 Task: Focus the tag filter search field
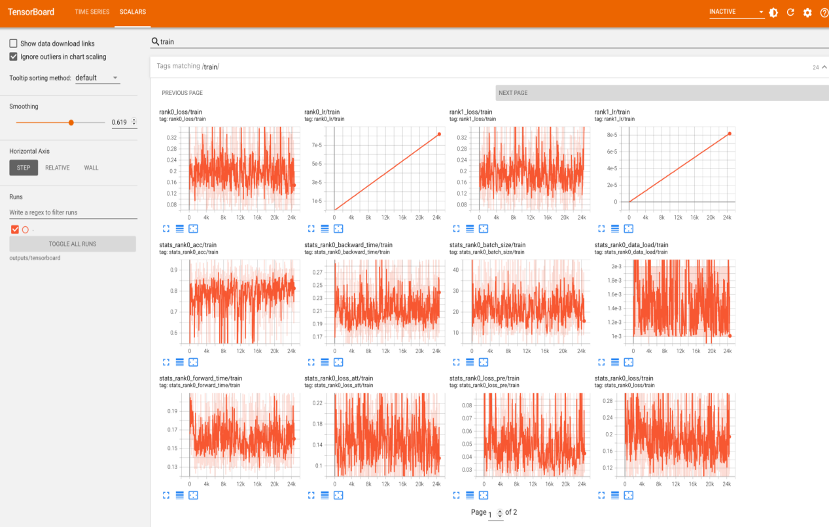pyautogui.click(x=492, y=41)
